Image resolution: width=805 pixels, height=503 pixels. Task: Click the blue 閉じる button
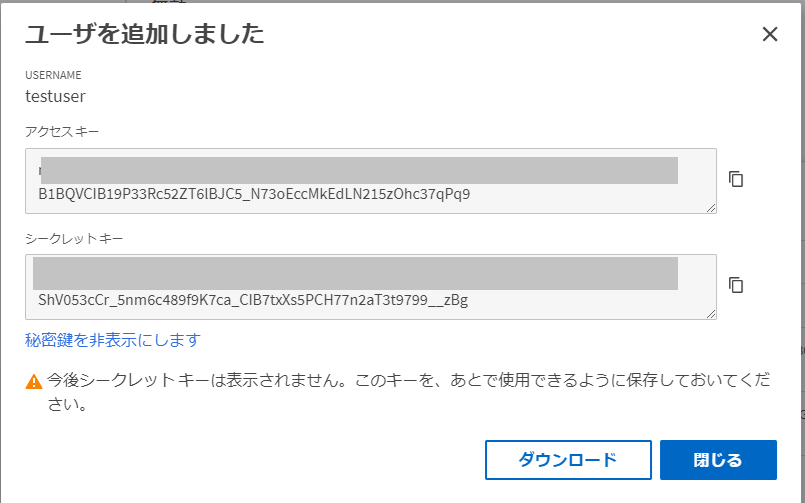[x=718, y=459]
